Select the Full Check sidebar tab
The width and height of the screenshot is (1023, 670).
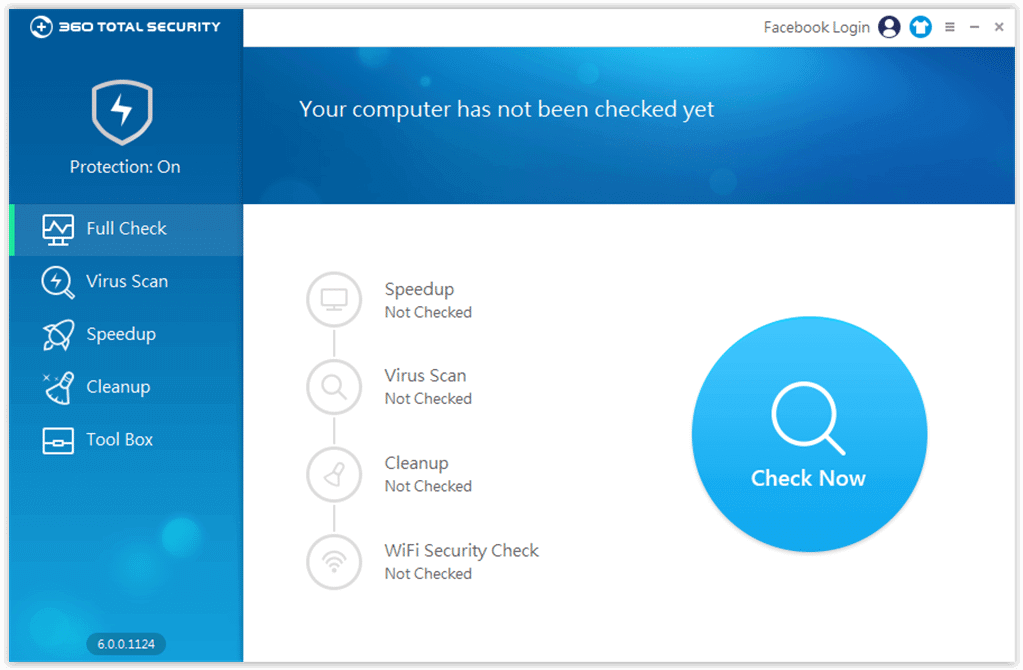click(126, 229)
